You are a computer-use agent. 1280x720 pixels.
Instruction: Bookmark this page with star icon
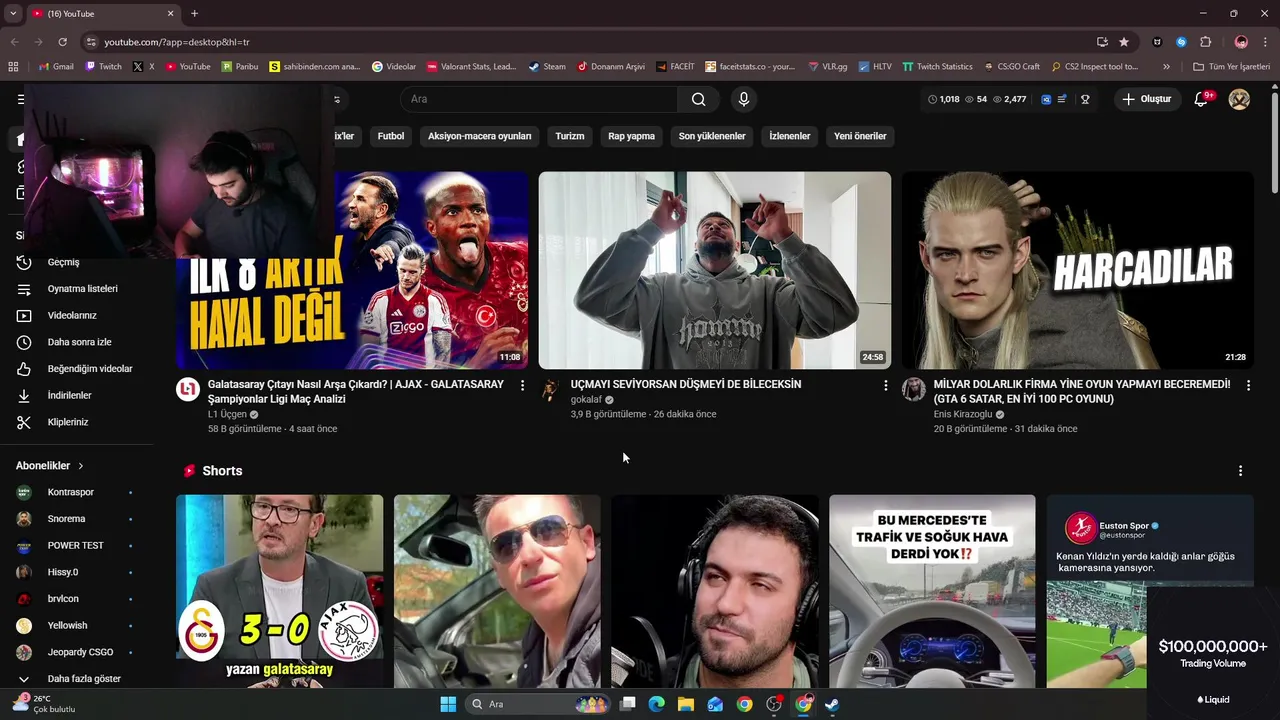[1124, 42]
